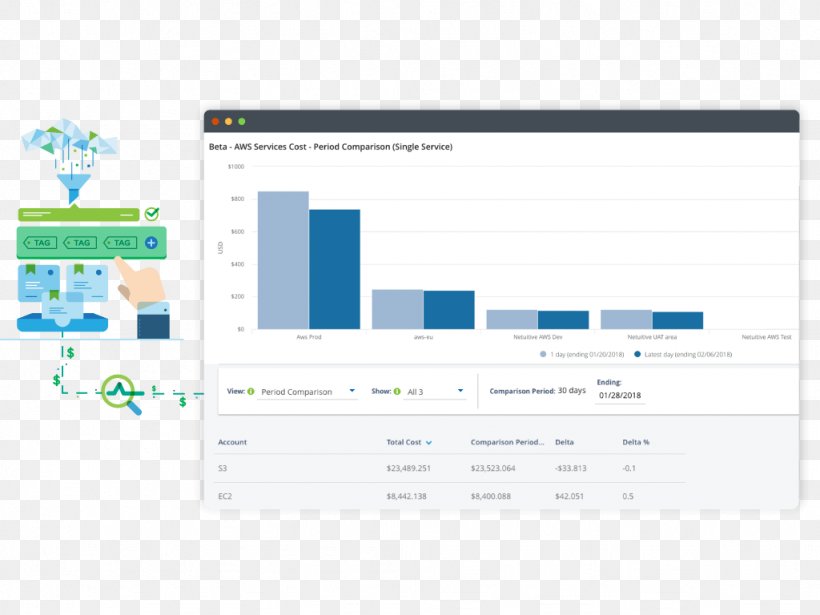Click the S3 comparison value $23,523.064
Image resolution: width=820 pixels, height=615 pixels.
click(493, 468)
